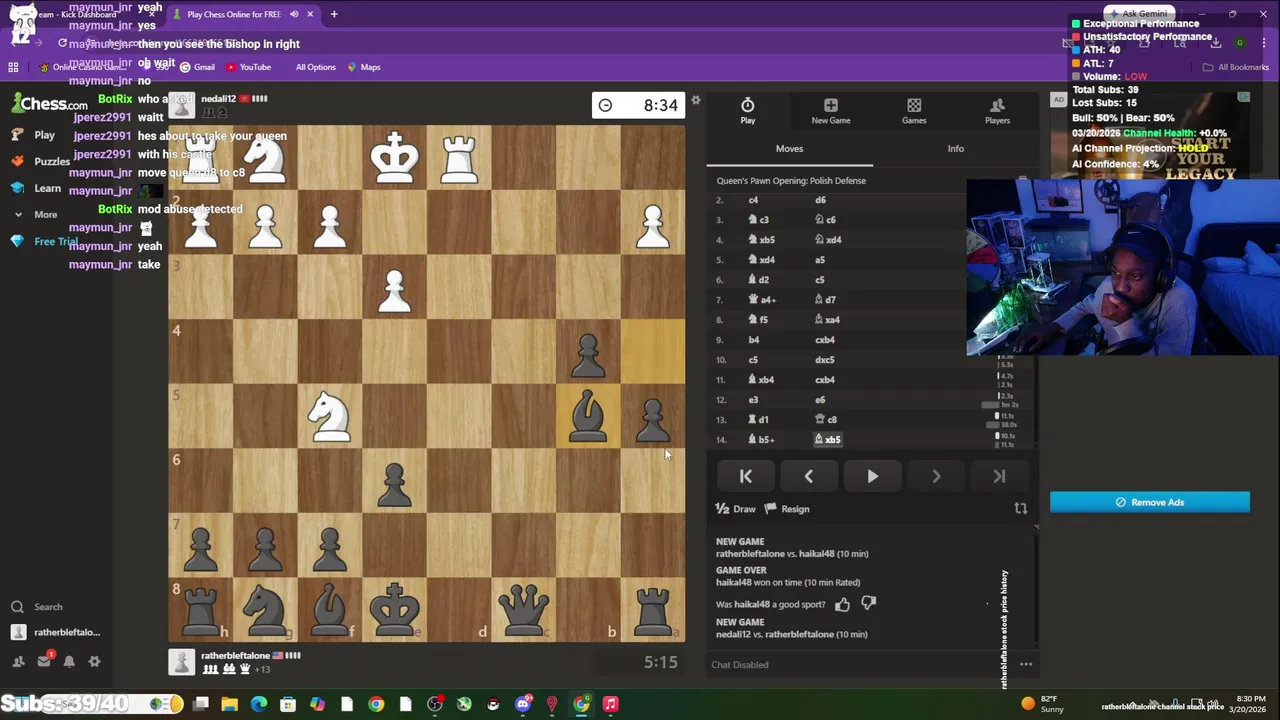Click the Chess.com logo
Viewport: 1280px width, 720px height.
[x=50, y=104]
